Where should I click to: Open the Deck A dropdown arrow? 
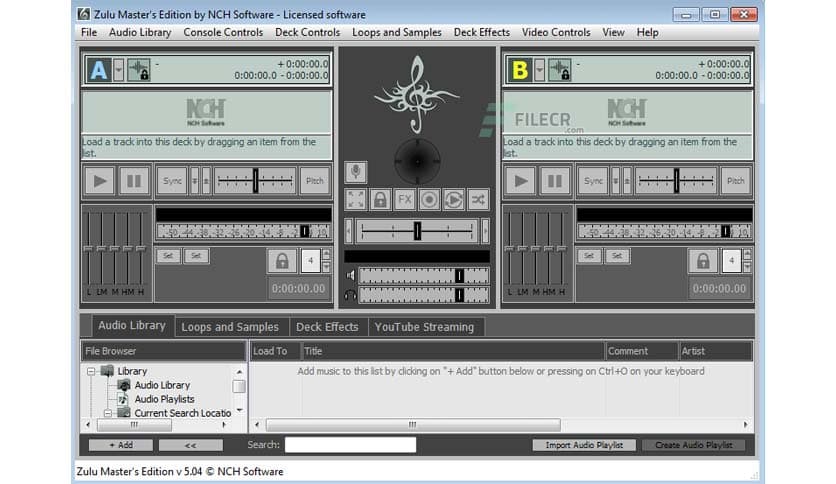[x=118, y=70]
